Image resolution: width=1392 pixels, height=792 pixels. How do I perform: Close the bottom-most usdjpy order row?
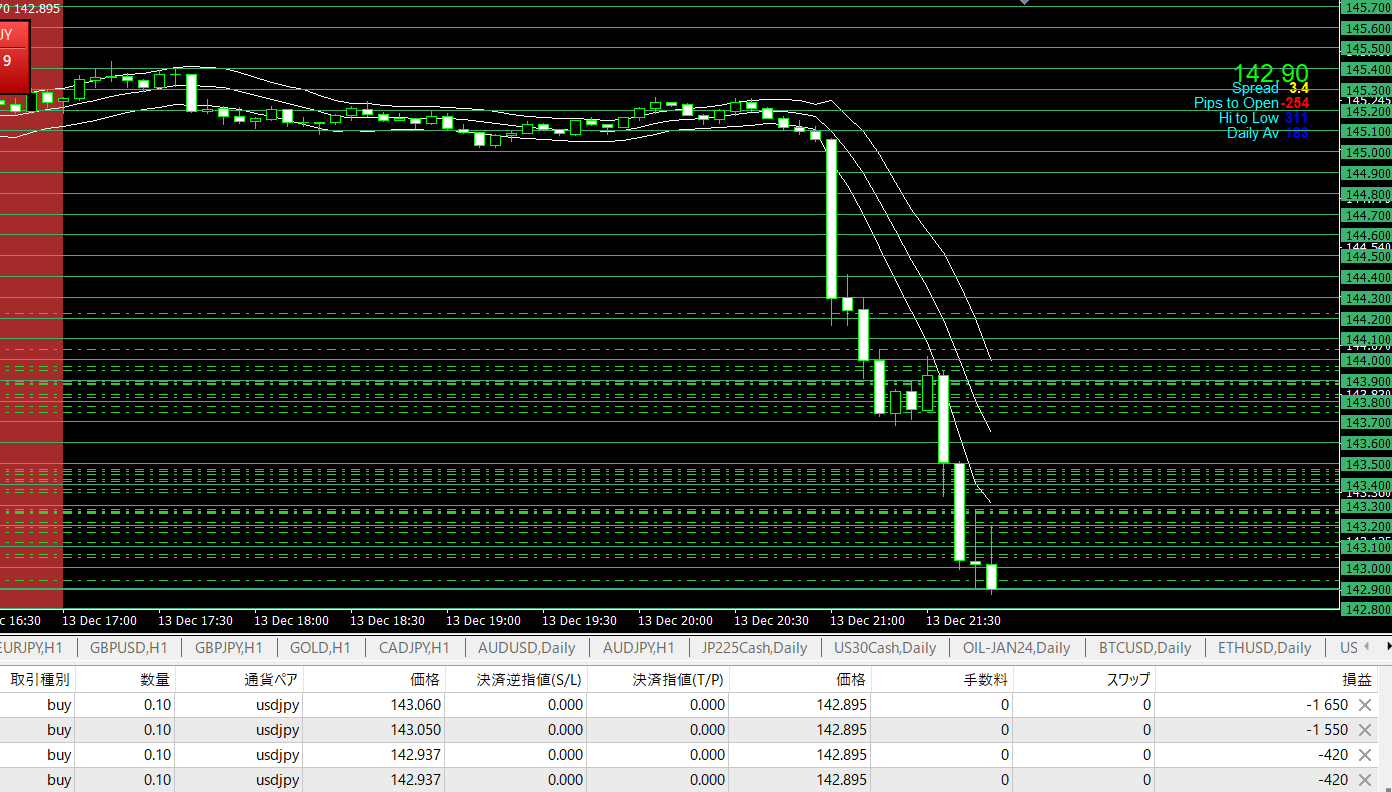coord(1364,780)
